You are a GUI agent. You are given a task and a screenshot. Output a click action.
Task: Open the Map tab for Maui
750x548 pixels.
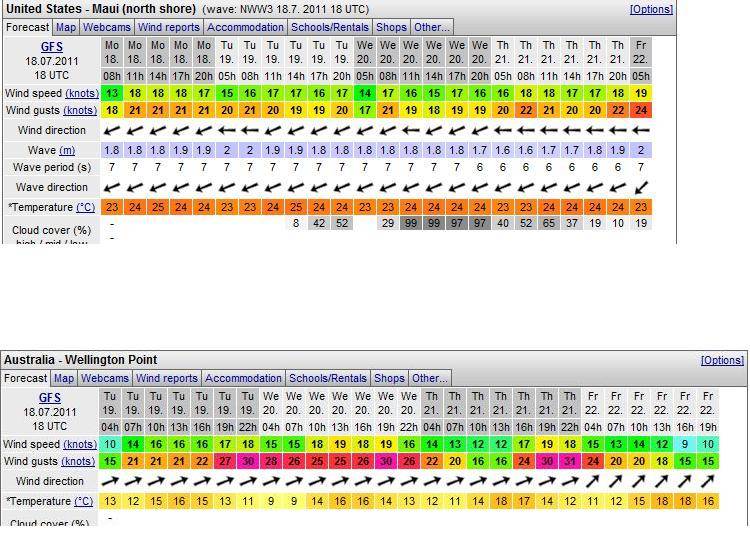pos(66,28)
